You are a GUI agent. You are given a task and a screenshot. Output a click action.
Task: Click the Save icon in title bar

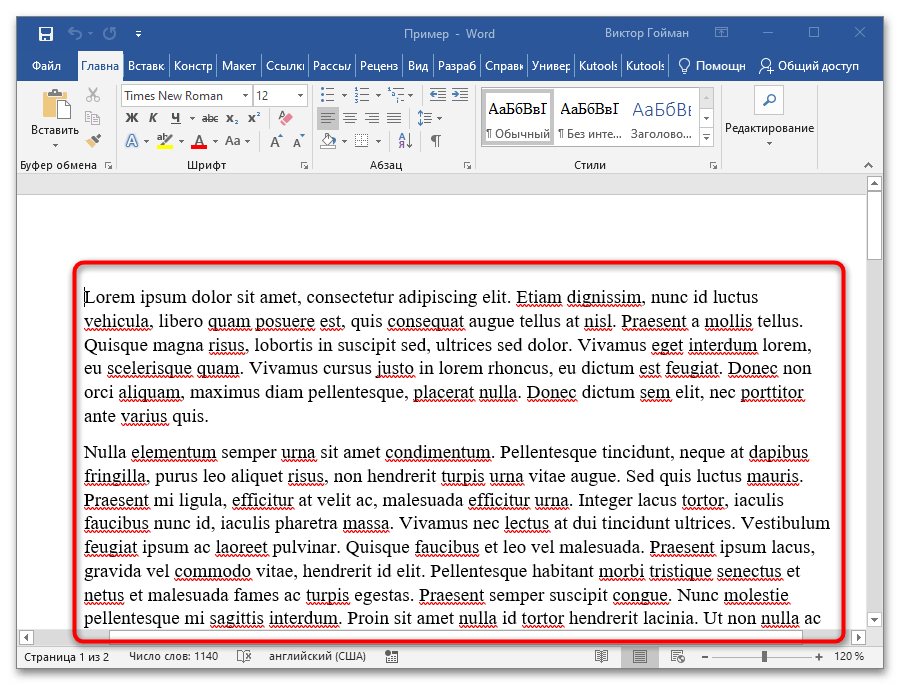tap(46, 34)
